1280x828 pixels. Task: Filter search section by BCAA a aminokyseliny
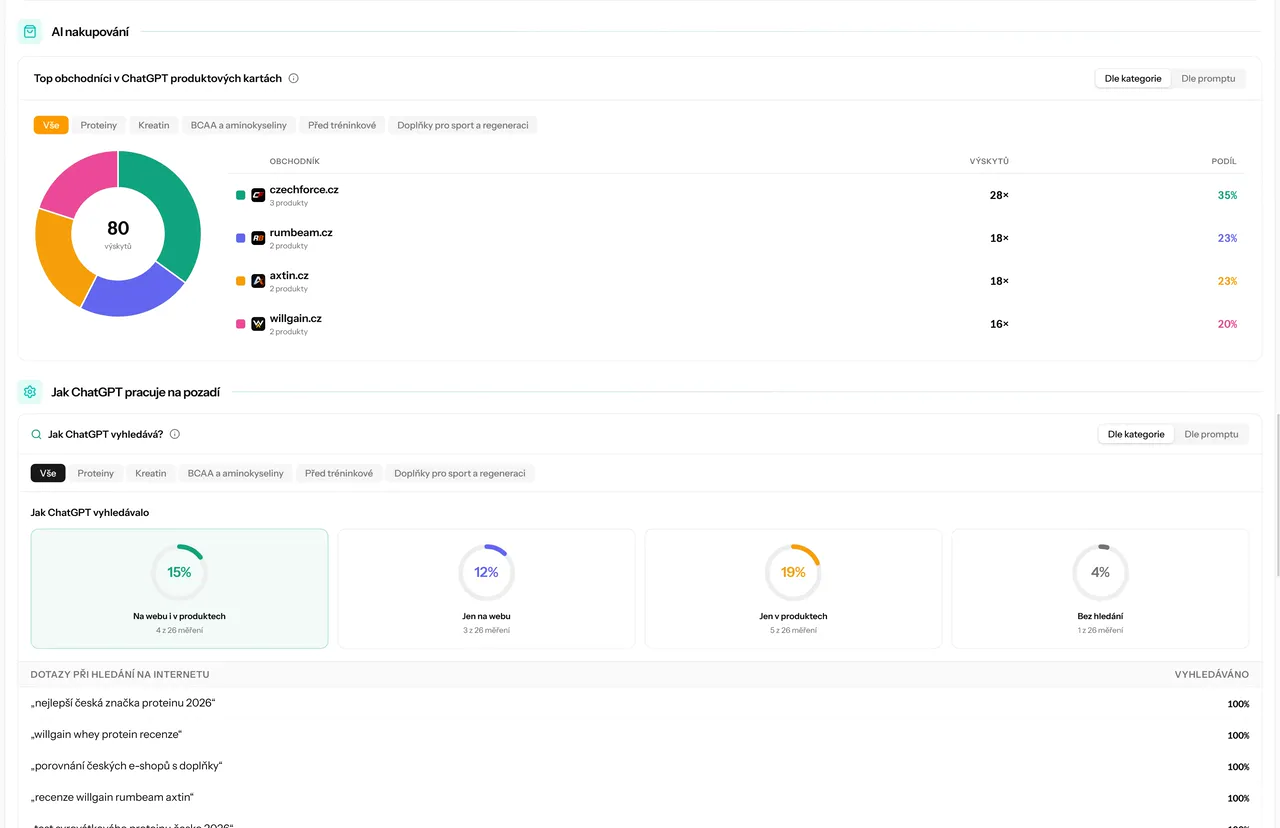pyautogui.click(x=236, y=473)
